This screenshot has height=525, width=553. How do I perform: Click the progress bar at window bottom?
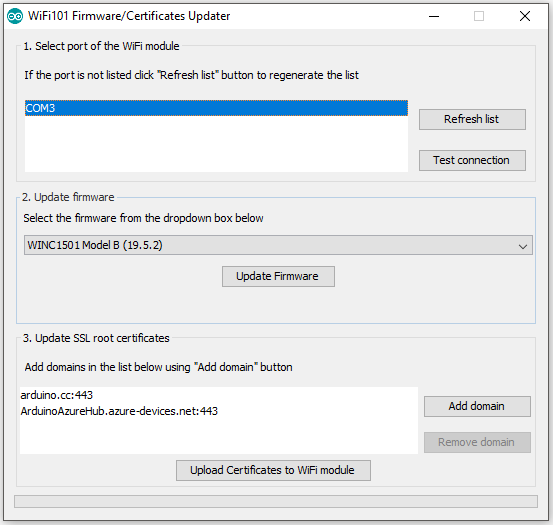pos(276,501)
